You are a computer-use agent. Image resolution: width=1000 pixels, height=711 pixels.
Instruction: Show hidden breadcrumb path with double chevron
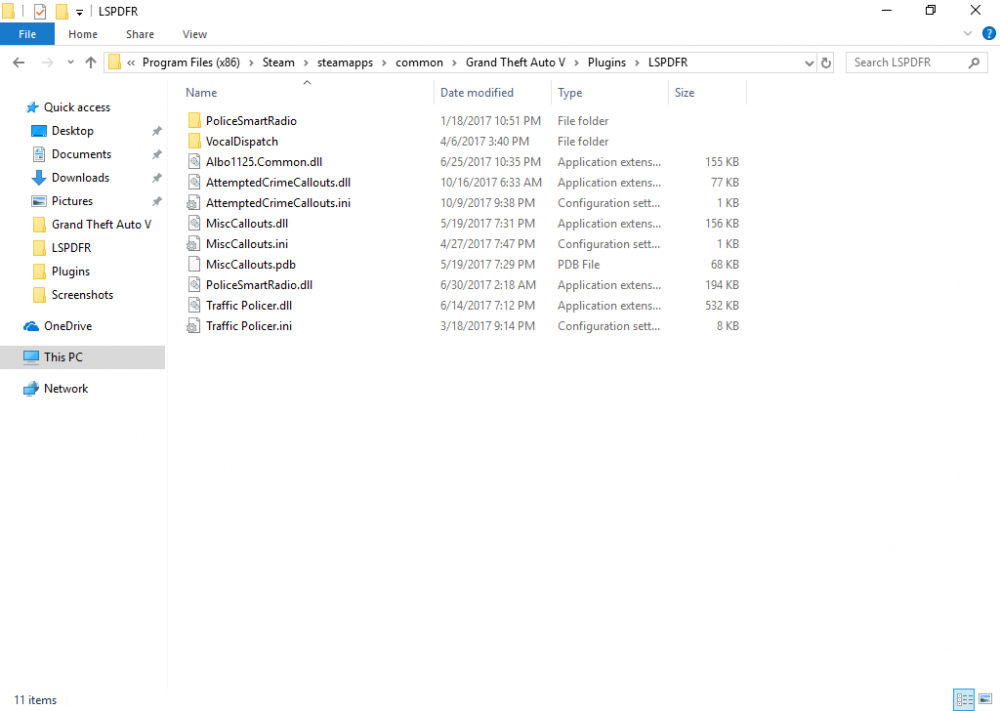tap(131, 62)
